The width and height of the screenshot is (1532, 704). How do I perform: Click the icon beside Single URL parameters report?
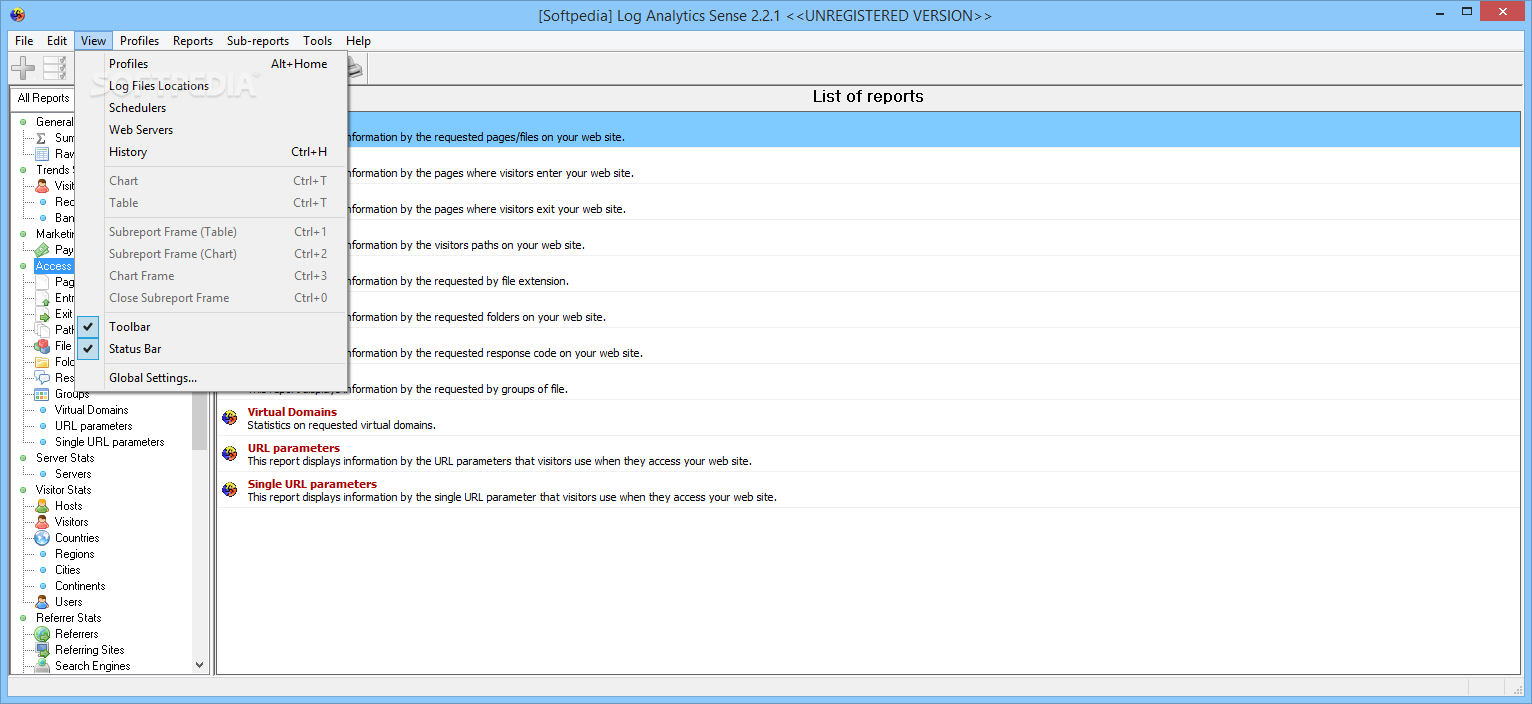(230, 490)
